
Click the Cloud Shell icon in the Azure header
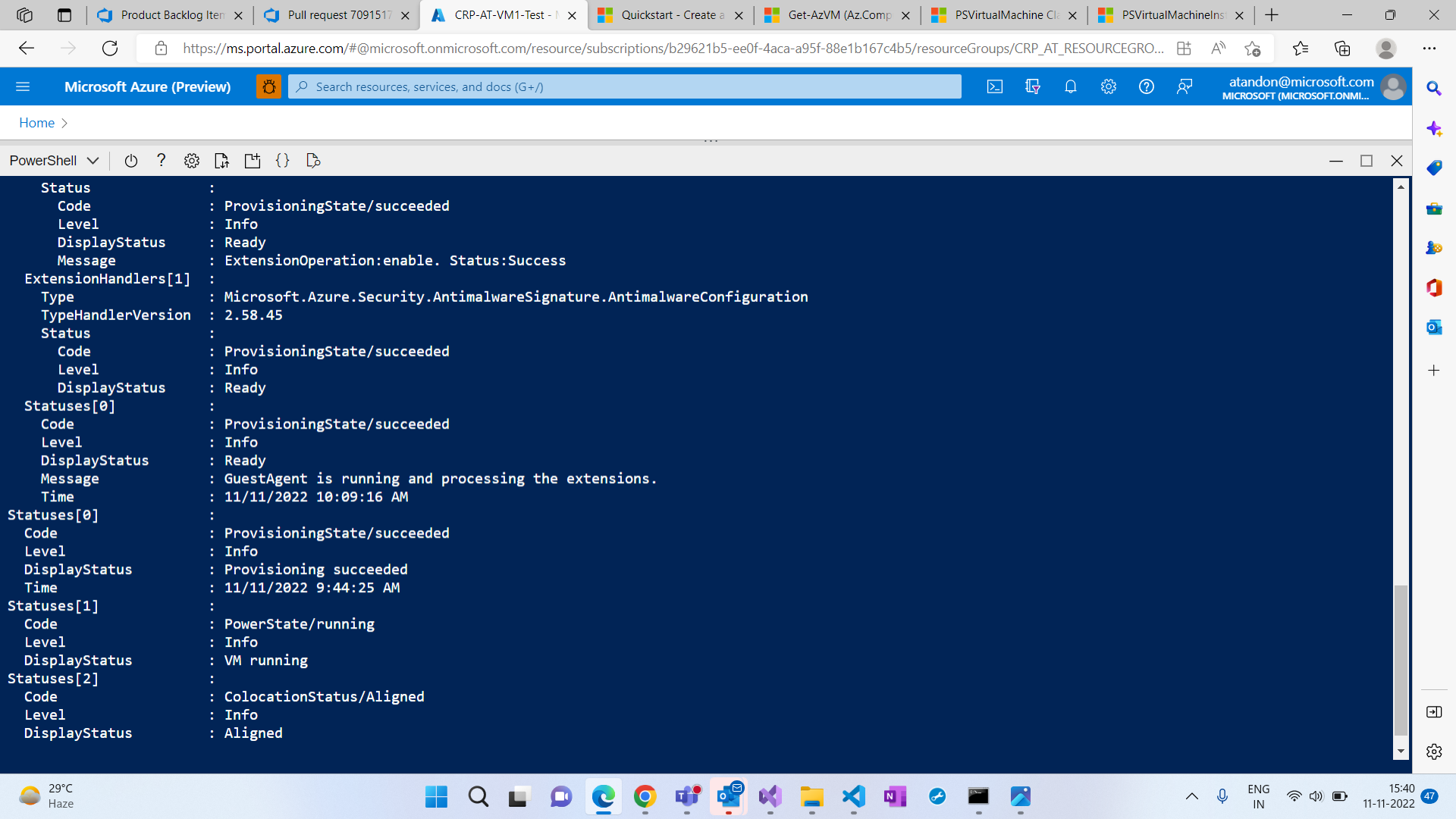point(994,86)
